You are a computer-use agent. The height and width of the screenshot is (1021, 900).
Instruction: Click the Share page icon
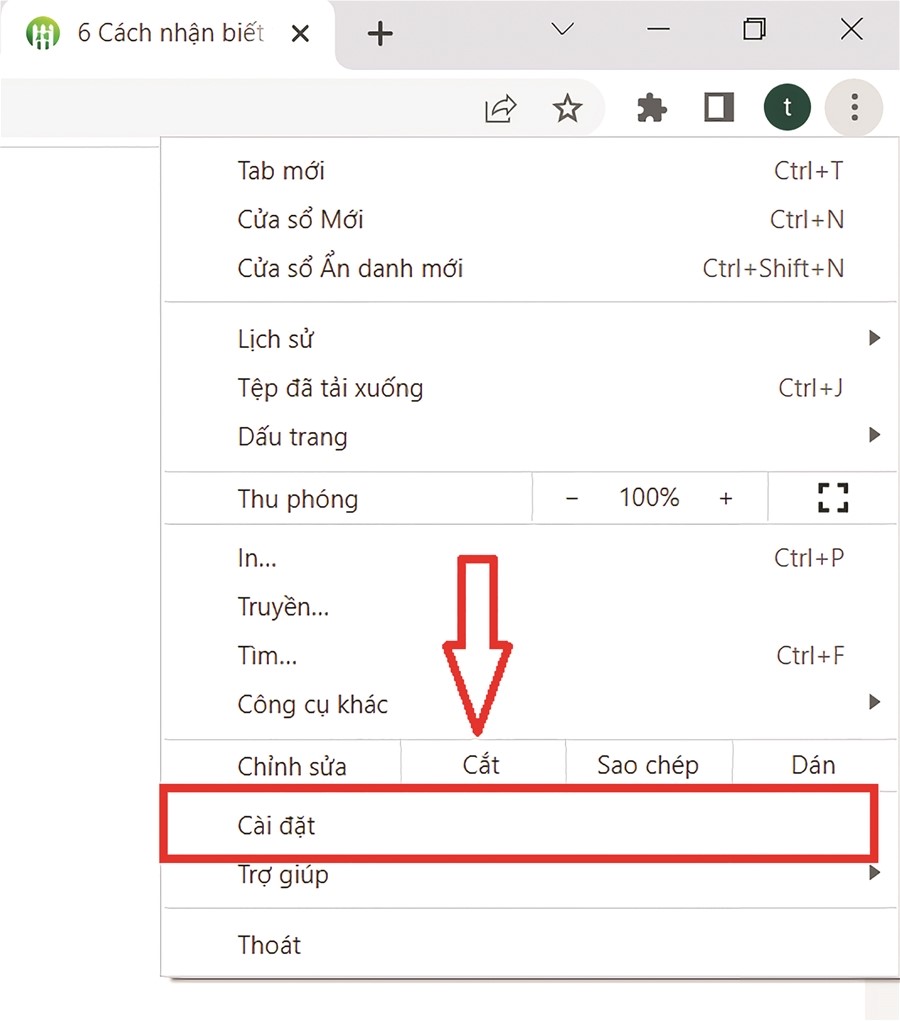pos(501,108)
